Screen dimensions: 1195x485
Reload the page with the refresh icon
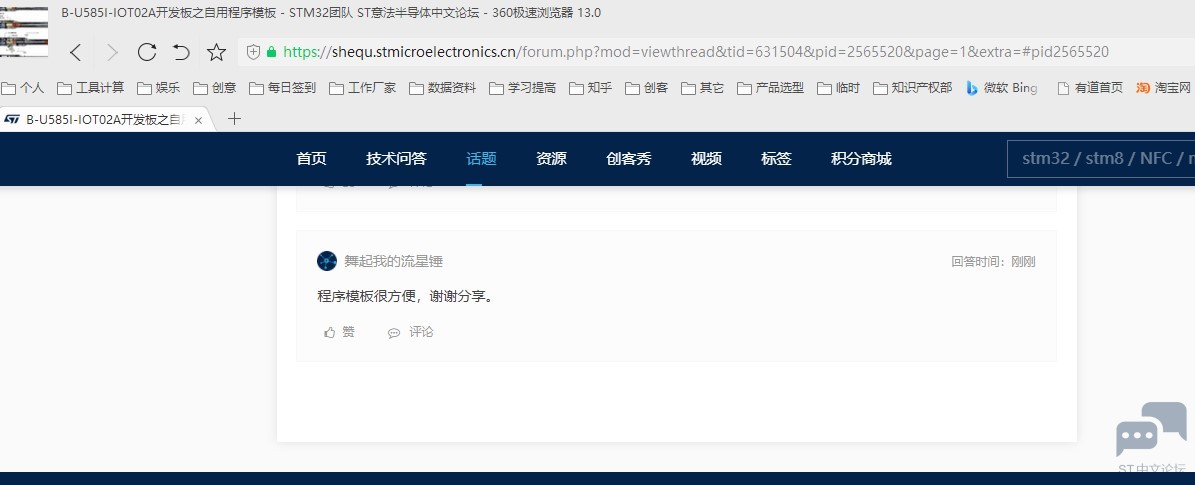(146, 52)
